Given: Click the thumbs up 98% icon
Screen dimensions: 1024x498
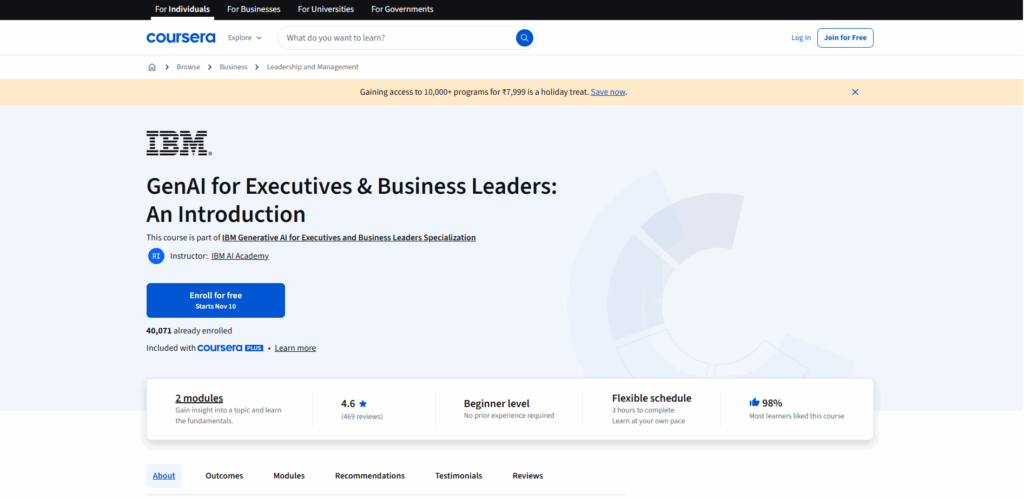Looking at the screenshot, I should 754,402.
